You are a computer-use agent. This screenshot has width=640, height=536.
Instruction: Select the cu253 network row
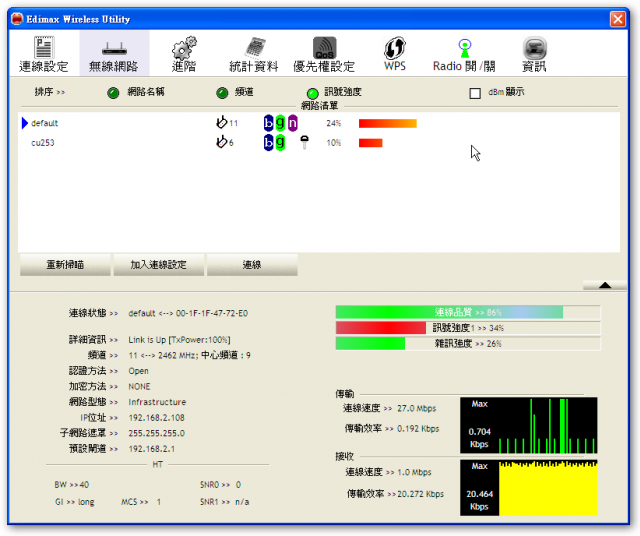318,142
